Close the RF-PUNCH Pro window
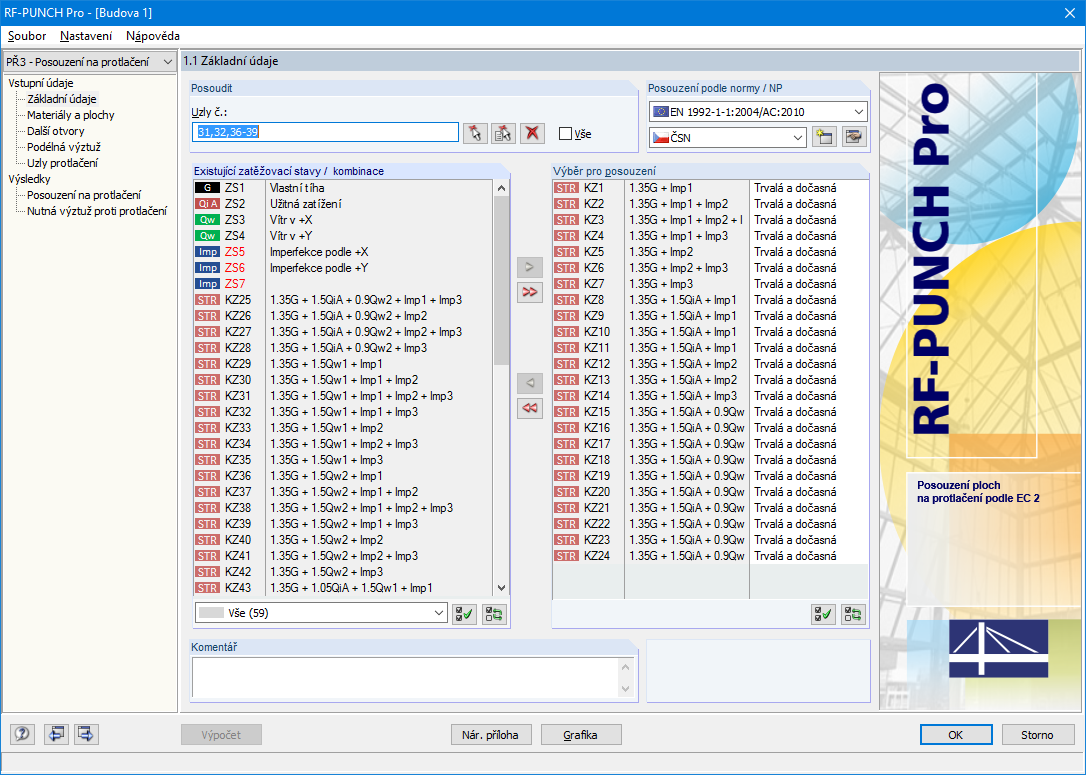The image size is (1086, 775). tap(1069, 12)
